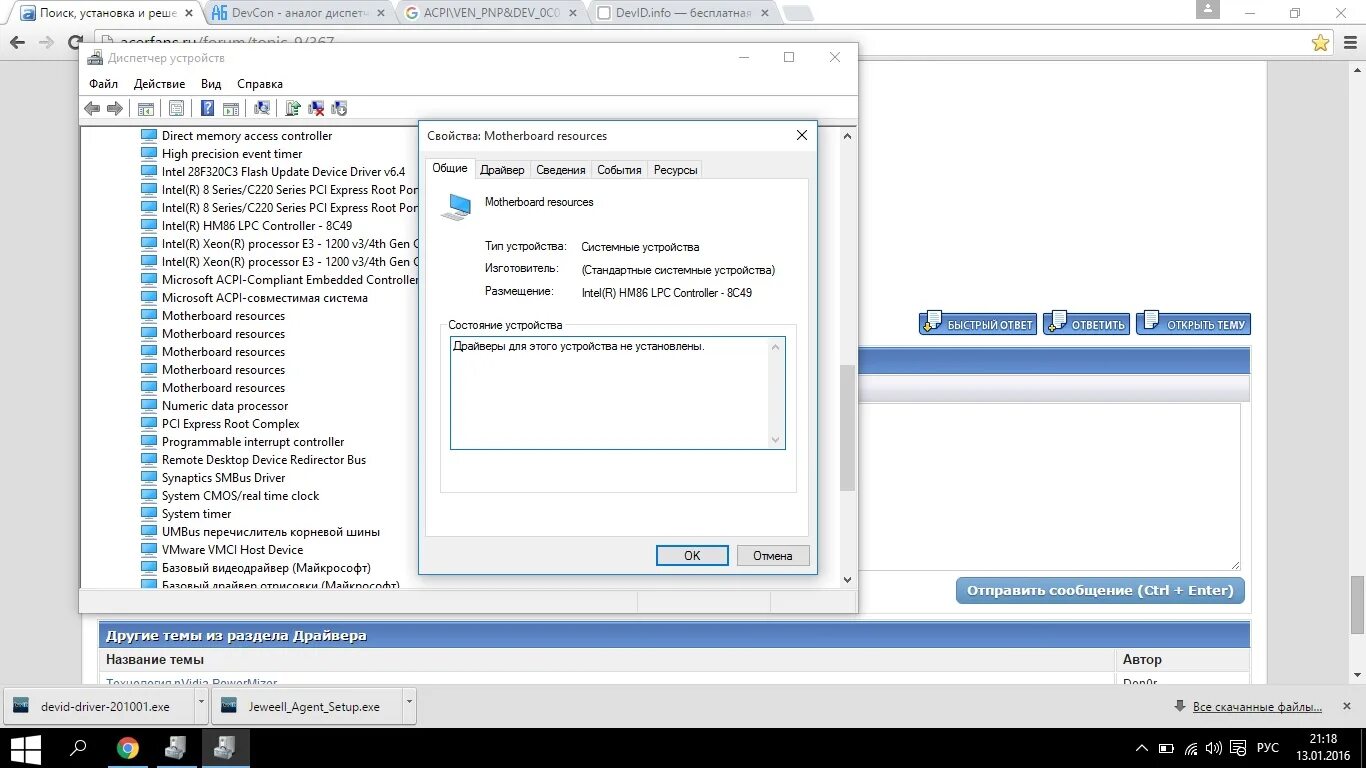
Task: Click the icon beside VMware VMCI Host Device
Action: 149,550
